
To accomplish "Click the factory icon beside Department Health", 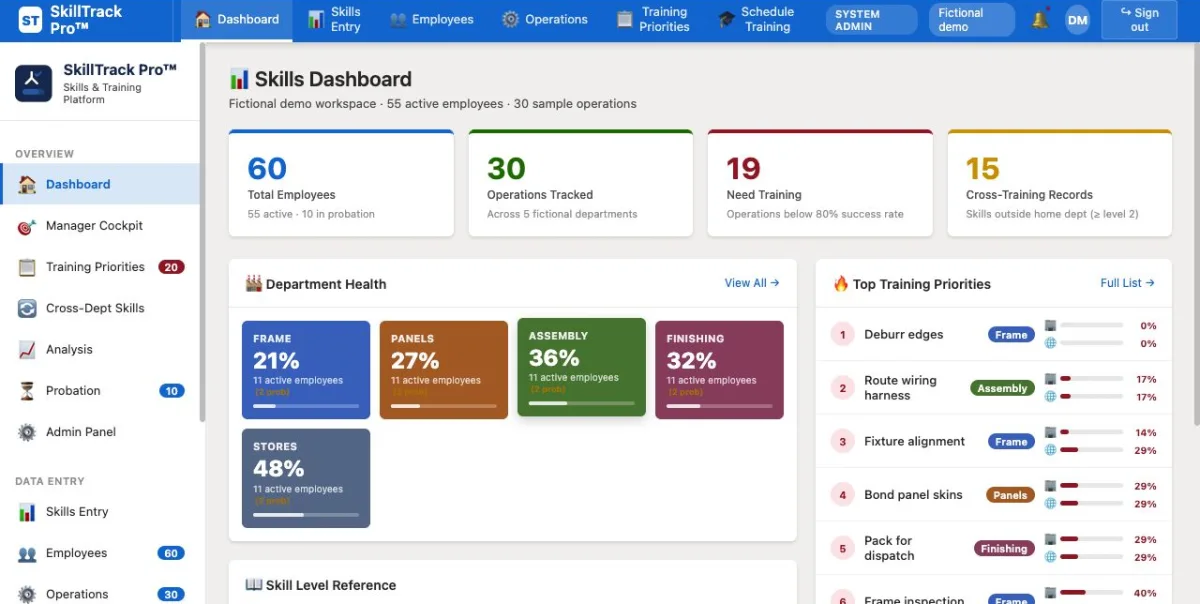I will pyautogui.click(x=254, y=284).
